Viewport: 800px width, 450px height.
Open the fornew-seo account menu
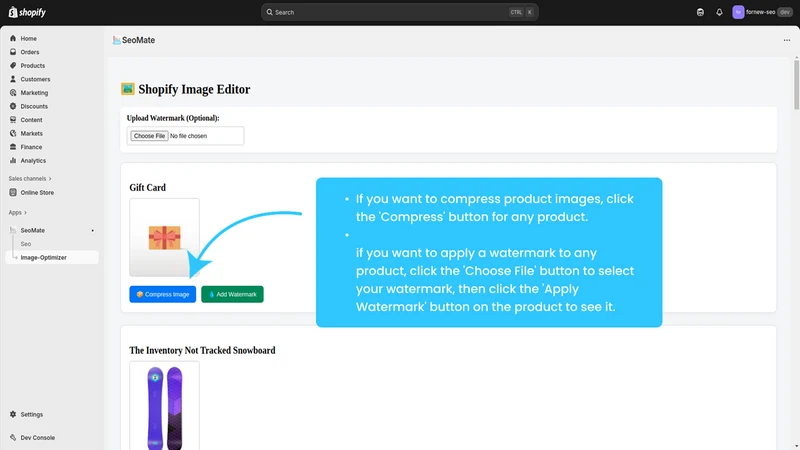click(762, 12)
